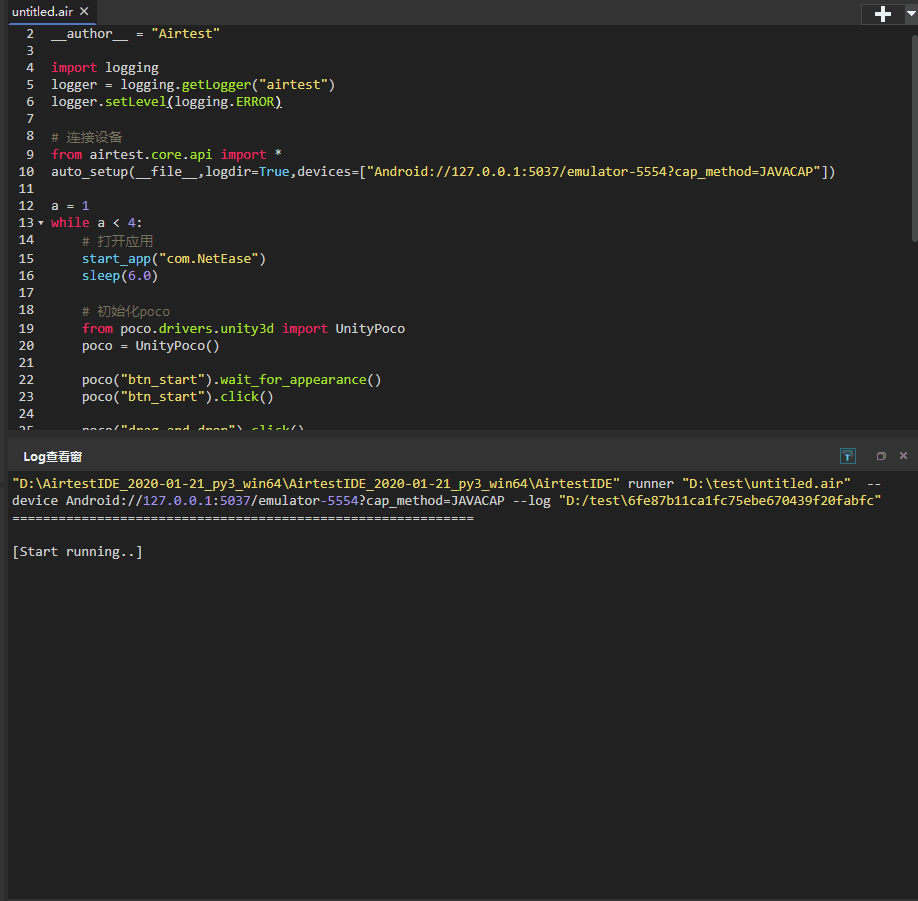Open log filter icon in Log panel
This screenshot has width=918, height=901.
coord(847,456)
